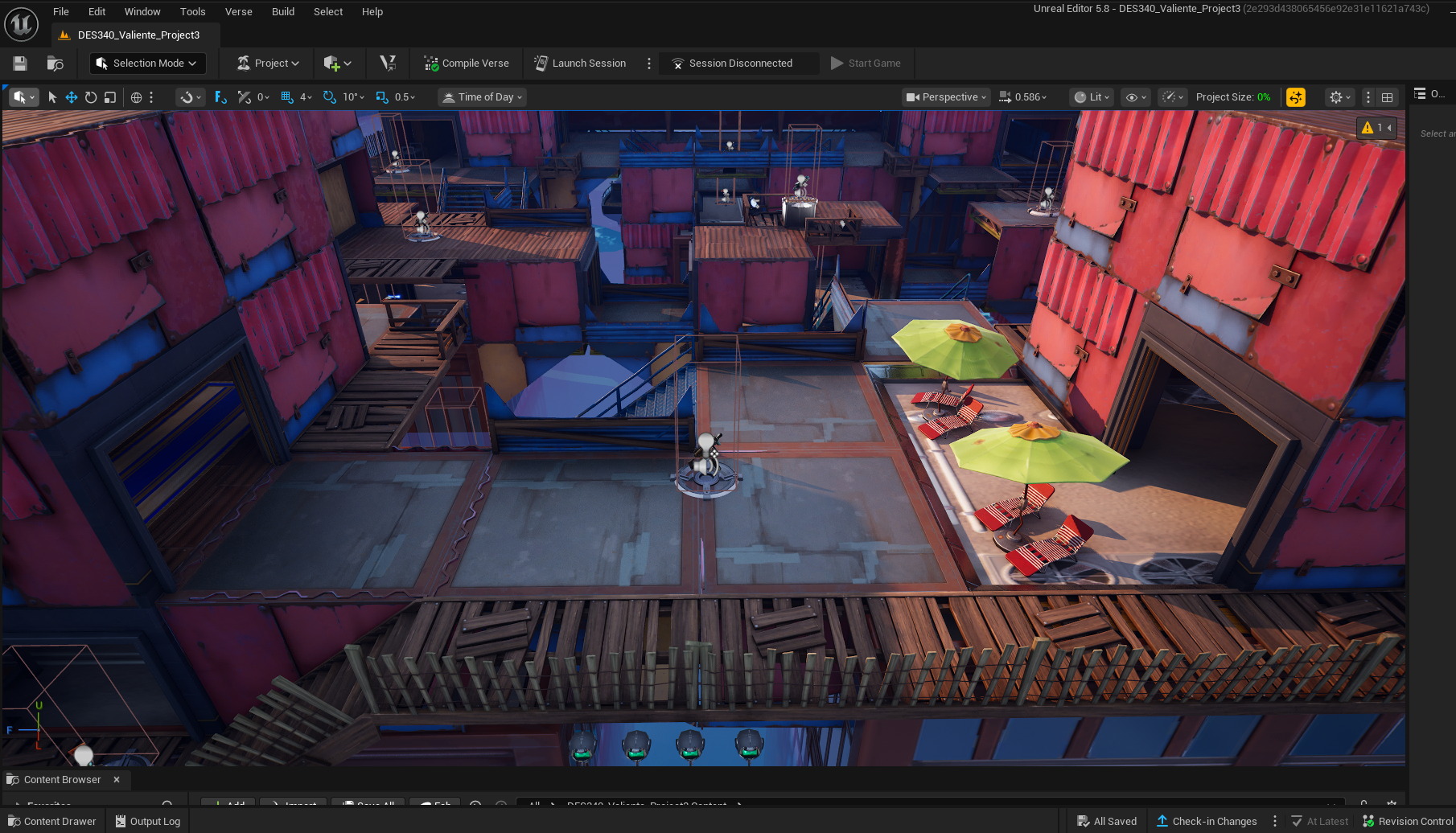This screenshot has width=1456, height=833.
Task: Toggle surface snapping
Action: pyautogui.click(x=191, y=97)
